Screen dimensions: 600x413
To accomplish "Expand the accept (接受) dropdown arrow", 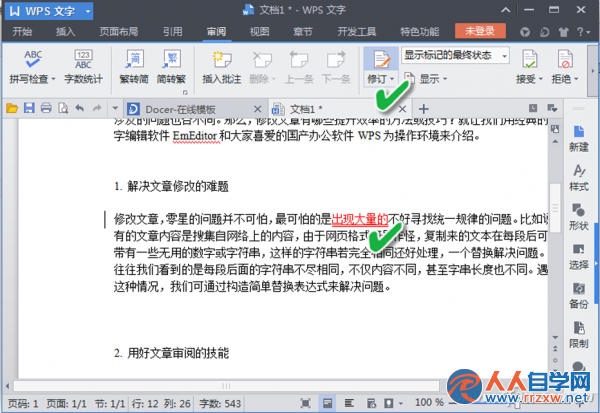I will (541, 79).
